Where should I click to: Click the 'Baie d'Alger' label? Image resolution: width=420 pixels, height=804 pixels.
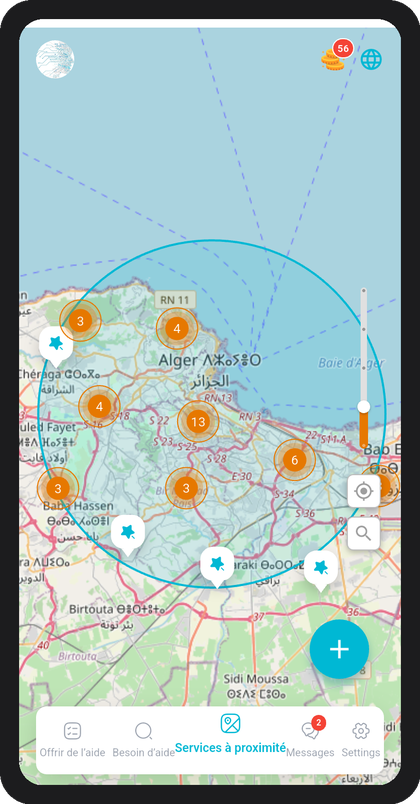click(x=351, y=363)
